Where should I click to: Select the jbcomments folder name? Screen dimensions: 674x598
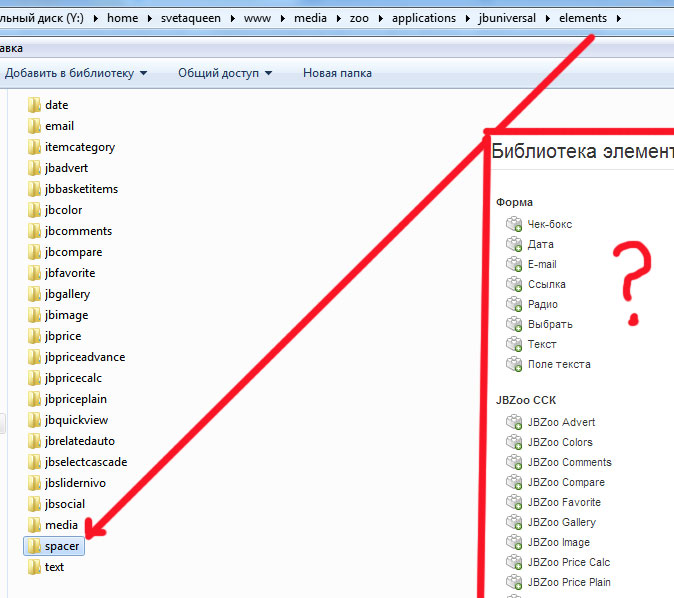coord(78,231)
